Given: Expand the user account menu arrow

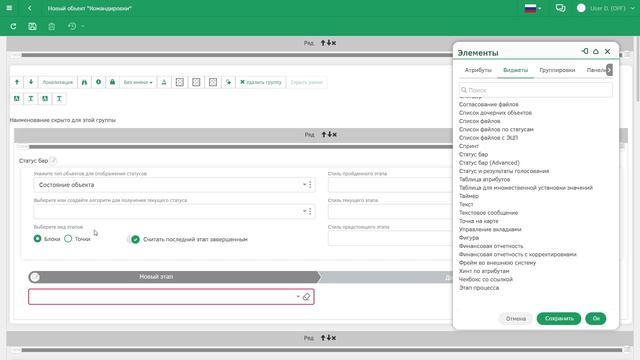Looking at the screenshot, I should click(633, 8).
